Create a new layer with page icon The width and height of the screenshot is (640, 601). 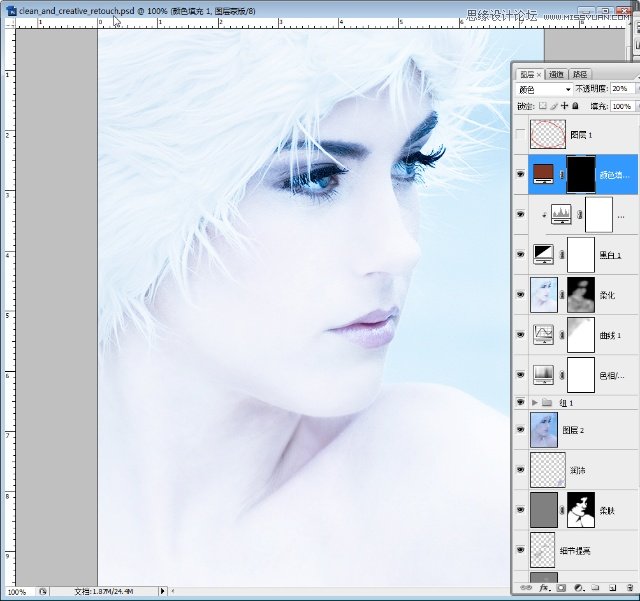pyautogui.click(x=612, y=588)
